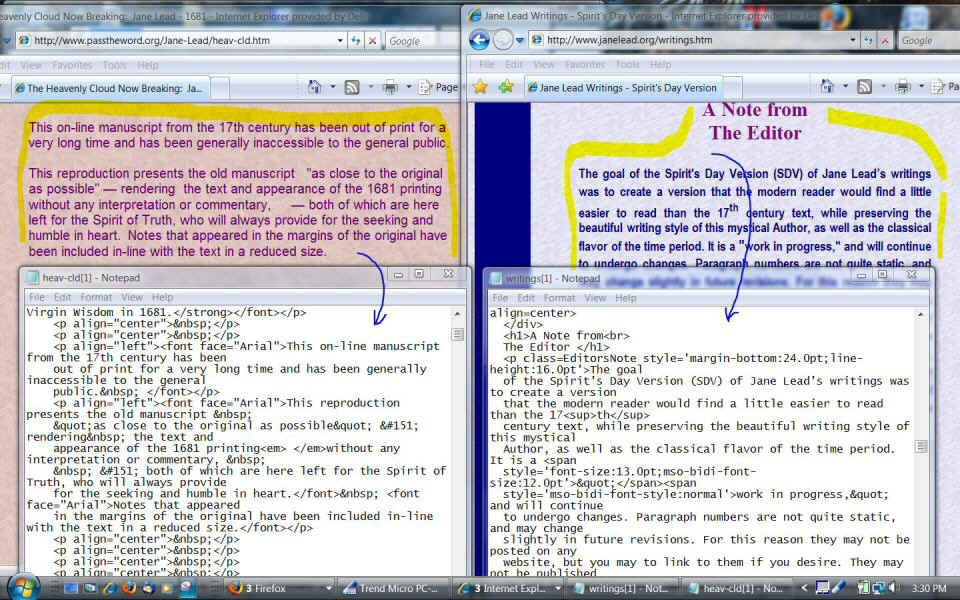This screenshot has height=600, width=960.
Task: Click red Stop icon beside passtheword.org address
Action: click(372, 40)
